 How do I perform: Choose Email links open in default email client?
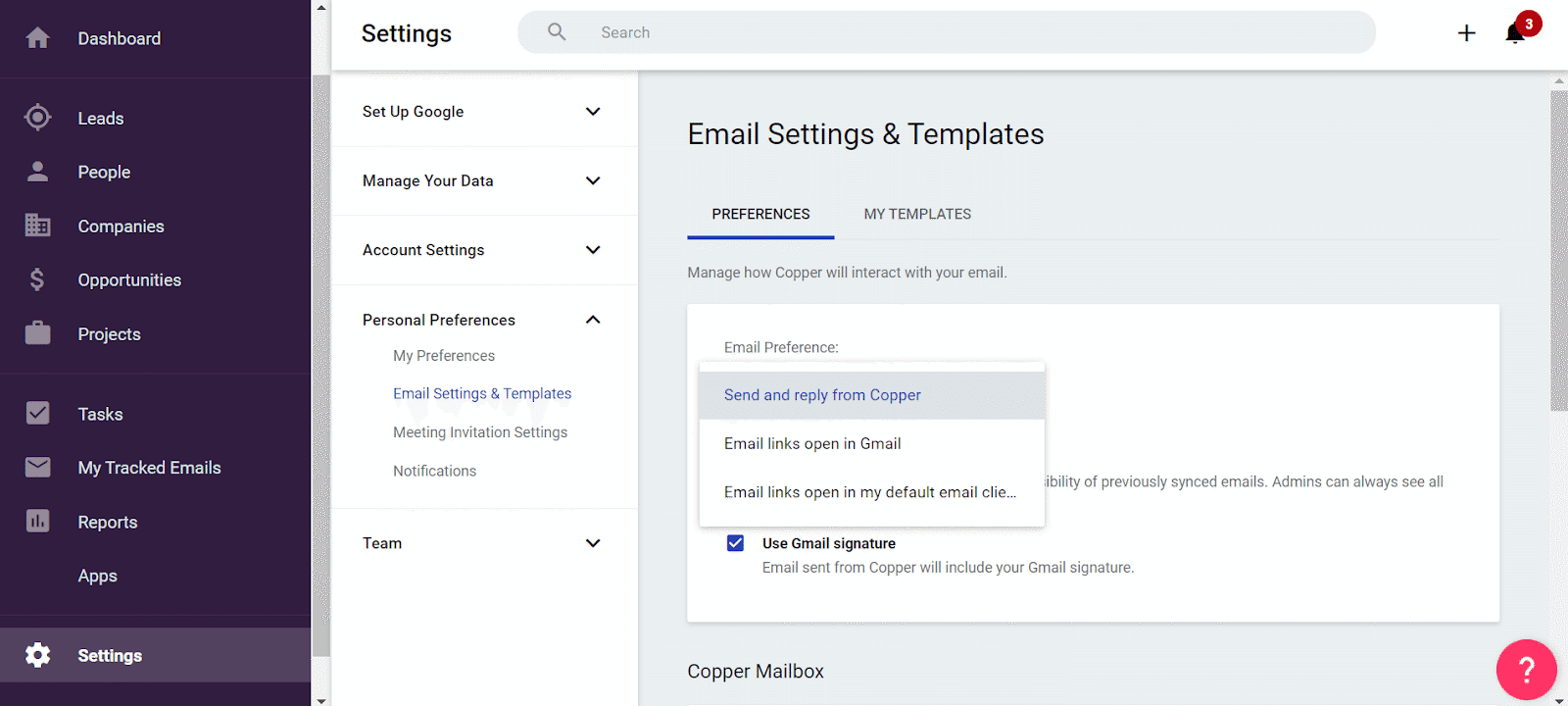[x=871, y=492]
